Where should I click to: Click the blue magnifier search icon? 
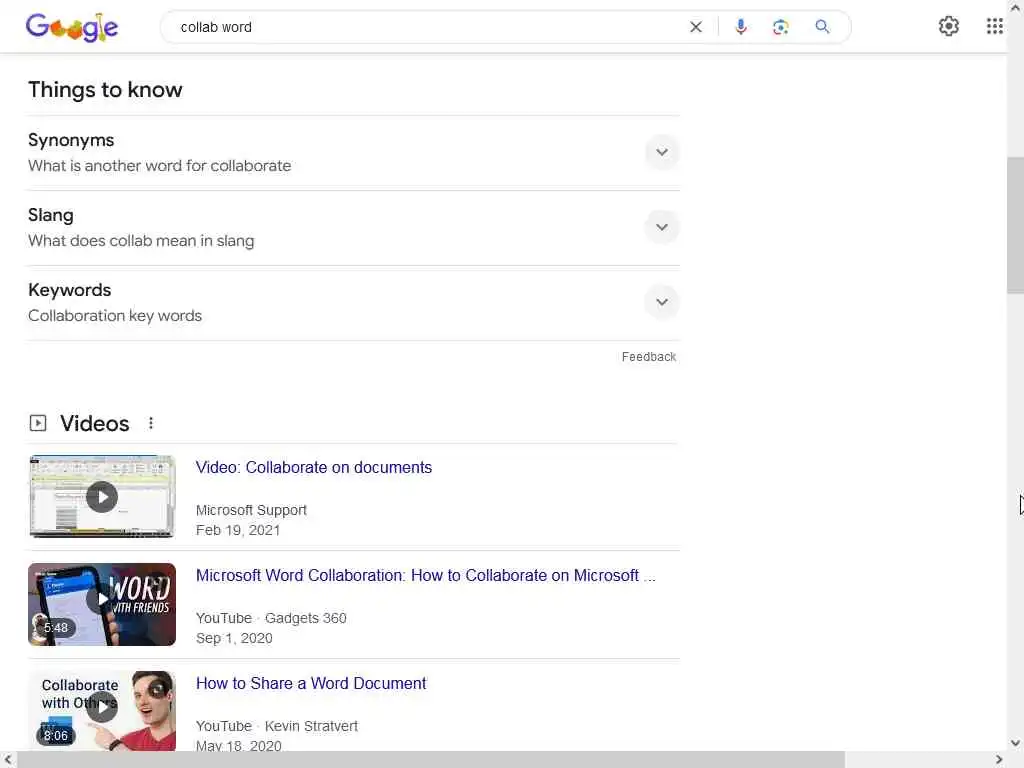coord(822,27)
